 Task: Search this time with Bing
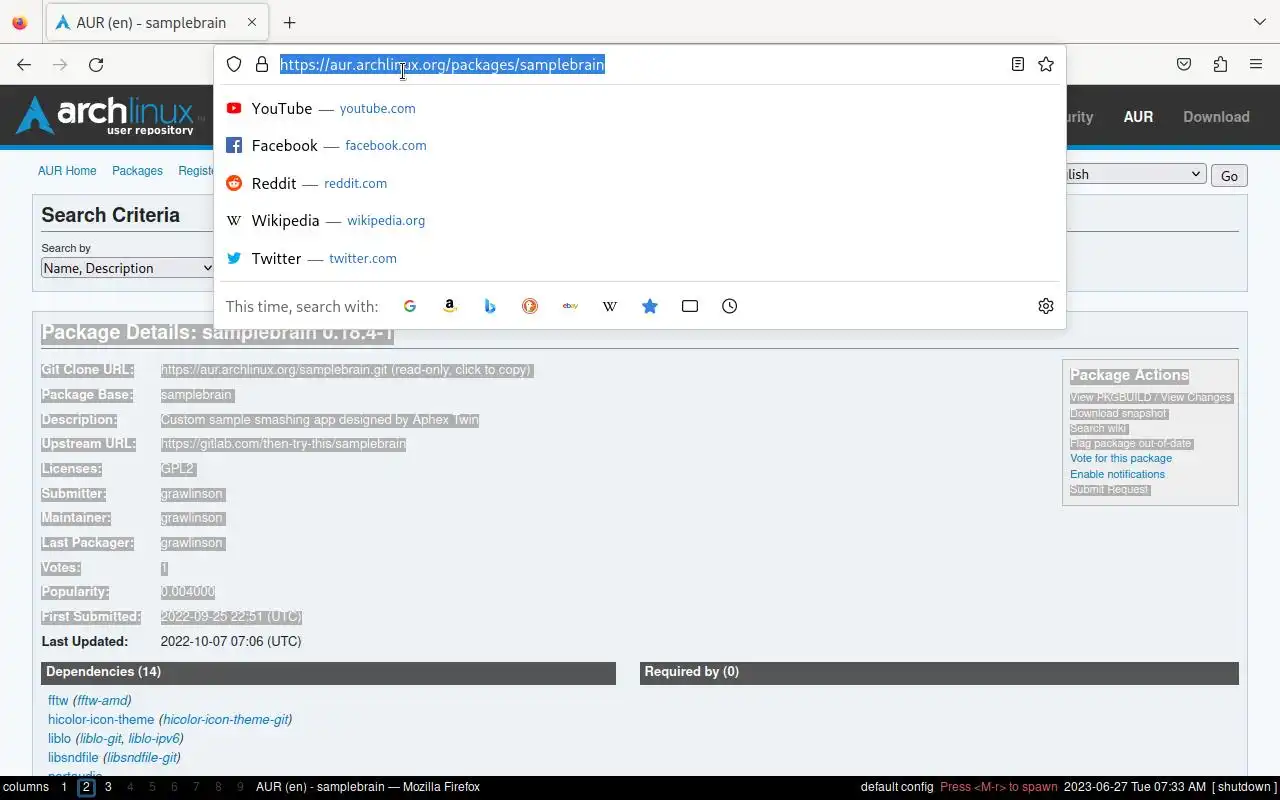pos(490,306)
